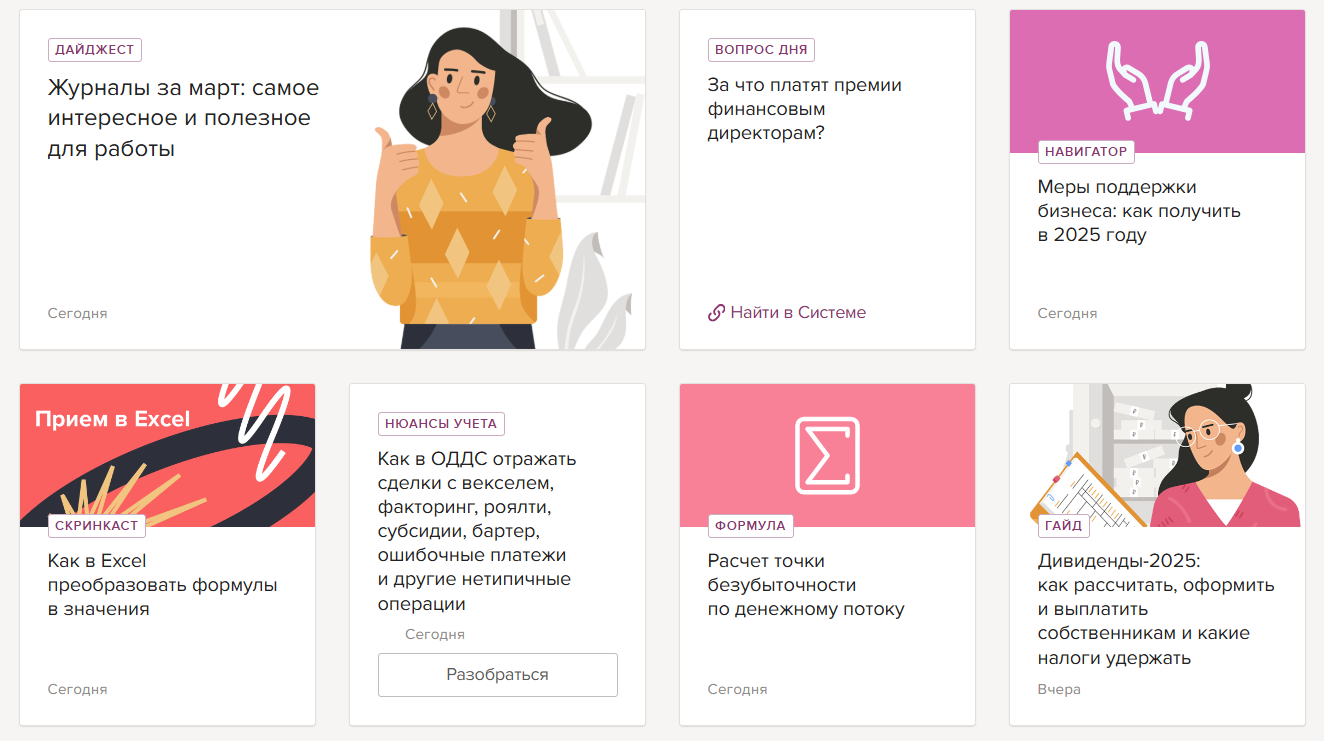Click the Разобраться button
Image resolution: width=1324 pixels, height=741 pixels.
click(497, 675)
